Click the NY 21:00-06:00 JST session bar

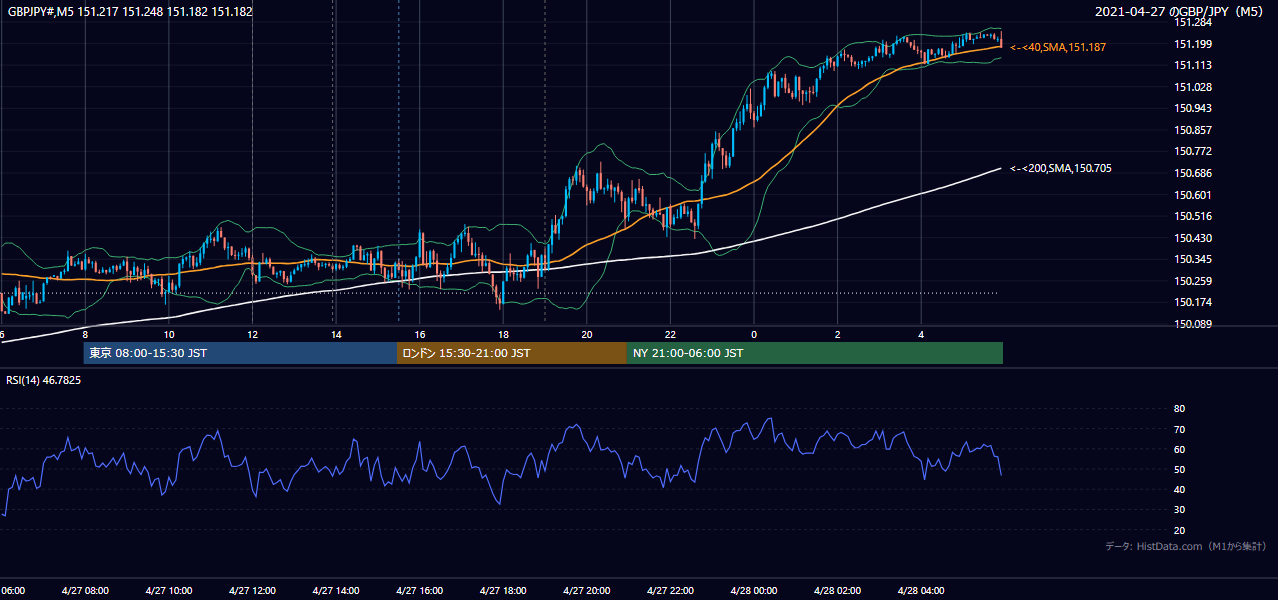point(815,353)
